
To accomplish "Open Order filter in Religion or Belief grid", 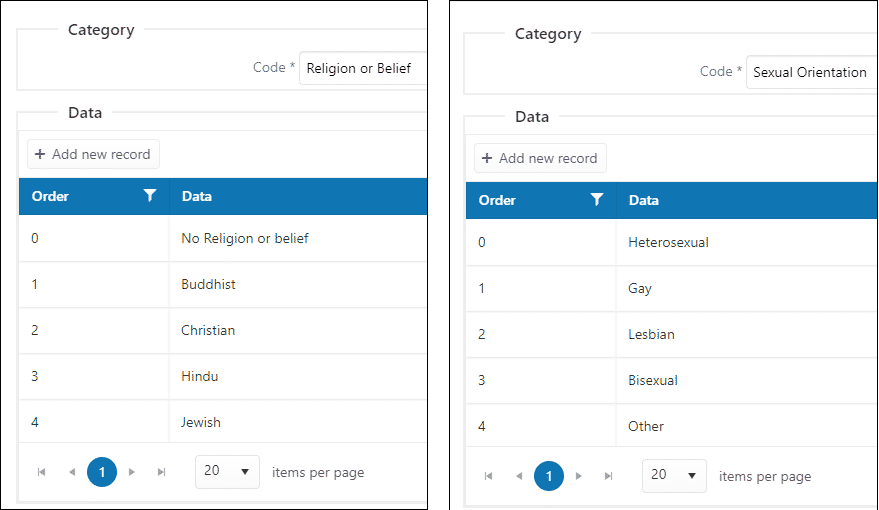I will (150, 196).
